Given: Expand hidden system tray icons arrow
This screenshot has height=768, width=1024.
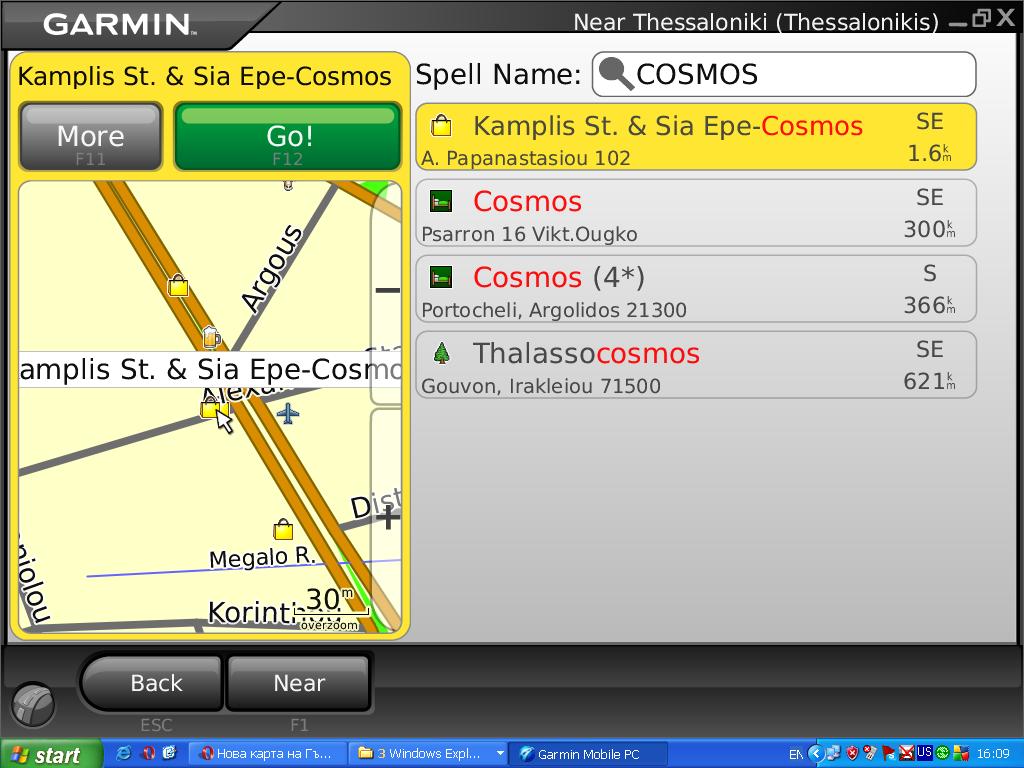Looking at the screenshot, I should (816, 754).
